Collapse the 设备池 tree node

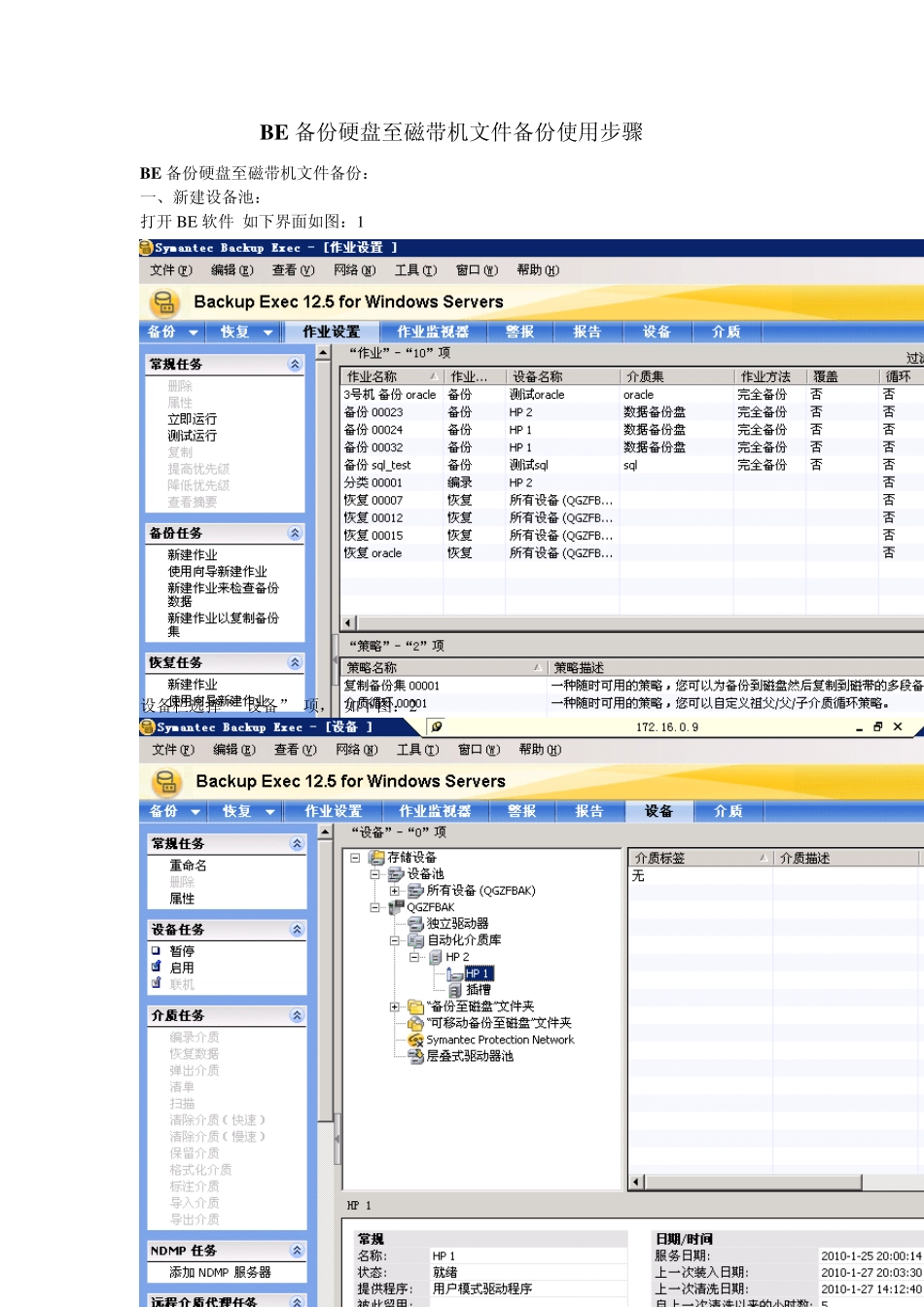[374, 874]
